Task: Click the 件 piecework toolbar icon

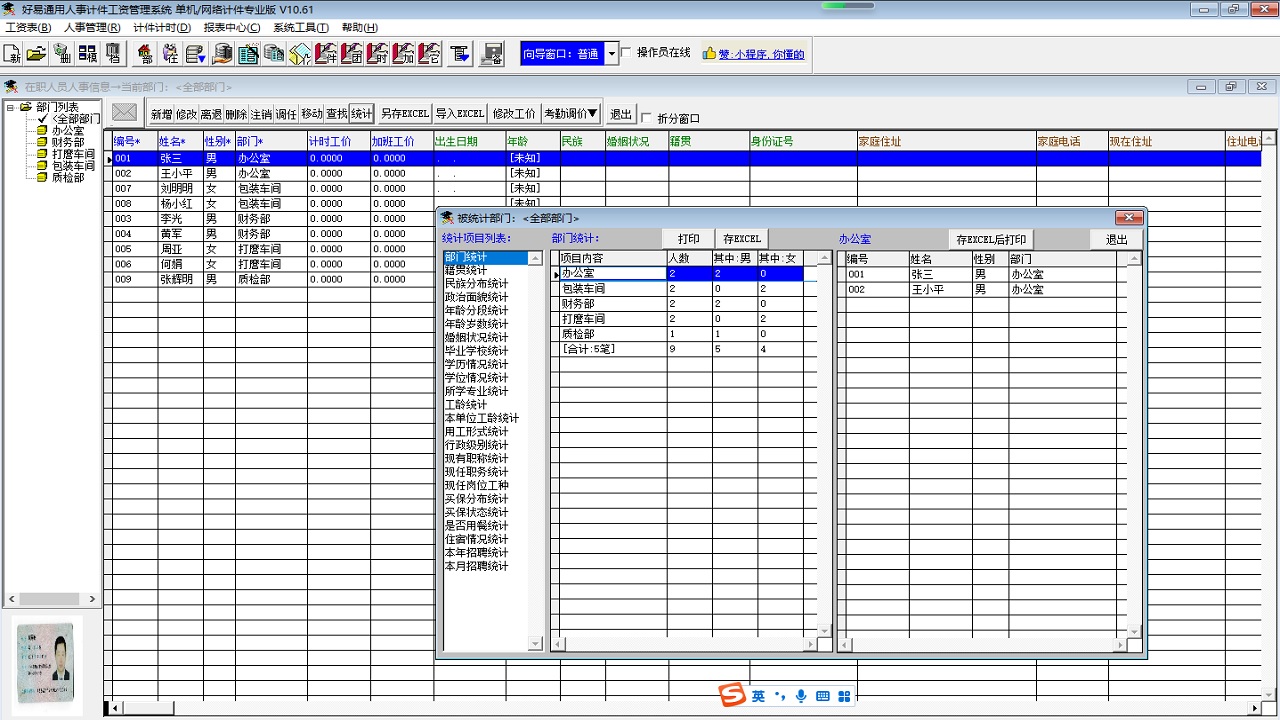Action: point(326,54)
